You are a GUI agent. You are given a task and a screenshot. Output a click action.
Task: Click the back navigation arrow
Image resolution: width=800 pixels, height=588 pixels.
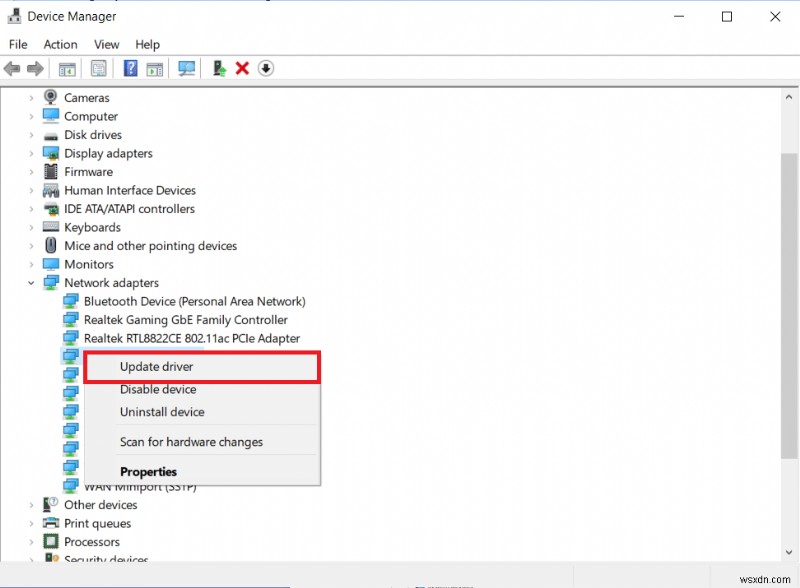[13, 68]
